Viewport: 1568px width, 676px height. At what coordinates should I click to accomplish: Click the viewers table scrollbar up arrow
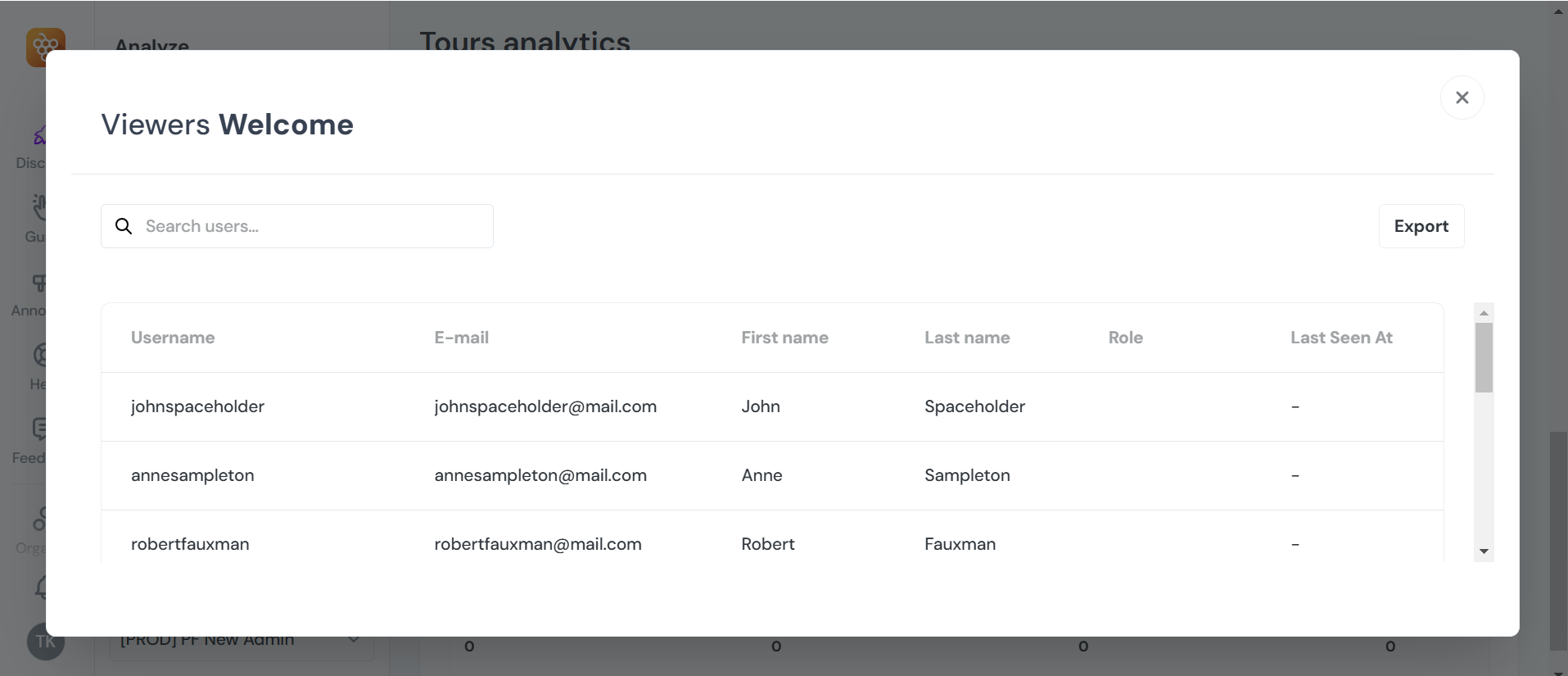point(1484,313)
